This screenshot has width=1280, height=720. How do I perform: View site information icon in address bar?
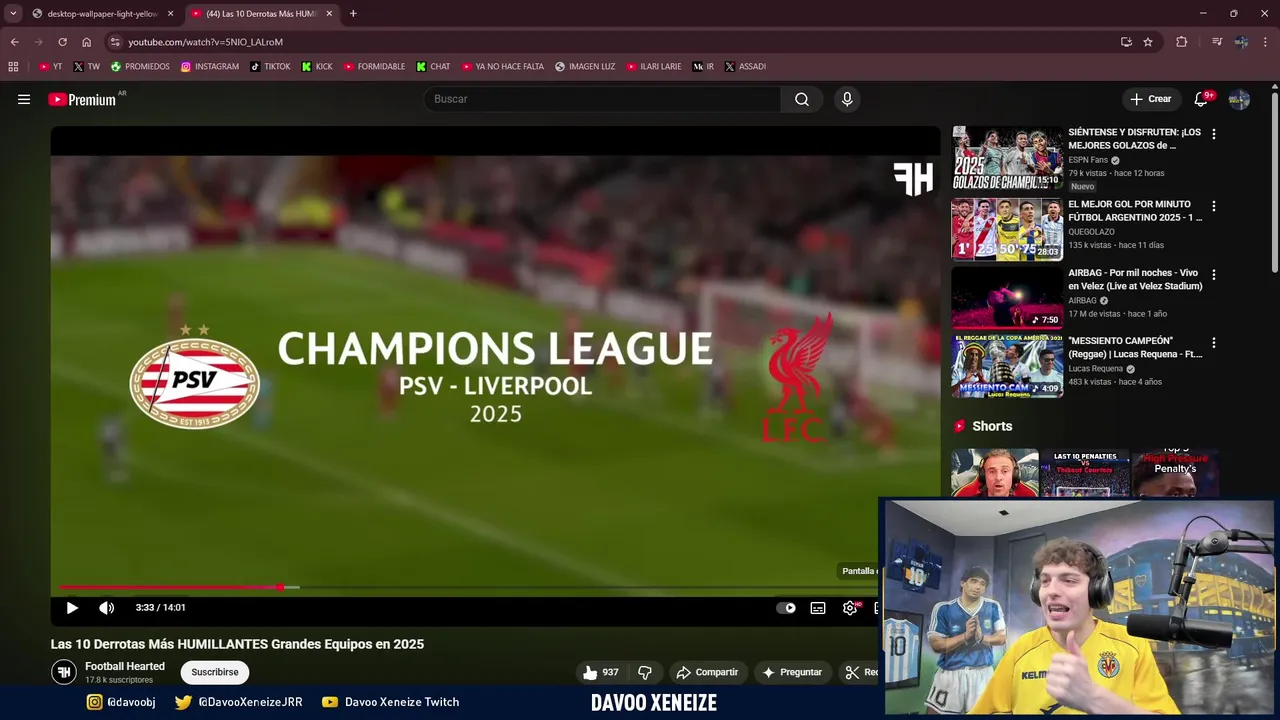[115, 42]
